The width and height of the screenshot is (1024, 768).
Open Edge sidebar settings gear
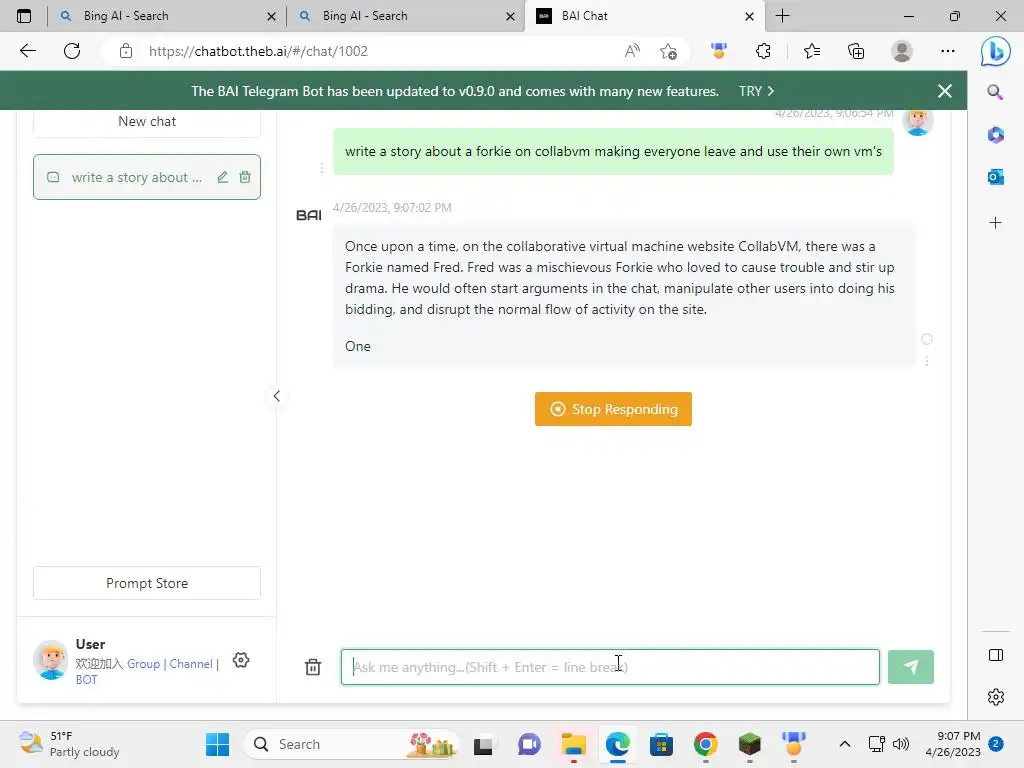point(996,697)
